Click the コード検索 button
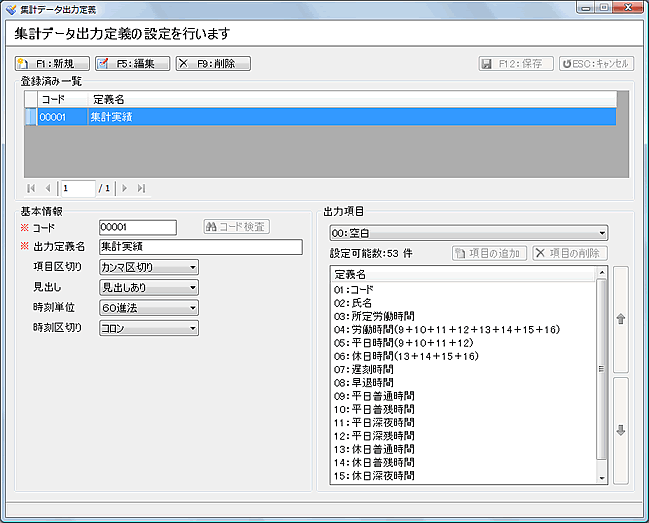 tap(236, 226)
